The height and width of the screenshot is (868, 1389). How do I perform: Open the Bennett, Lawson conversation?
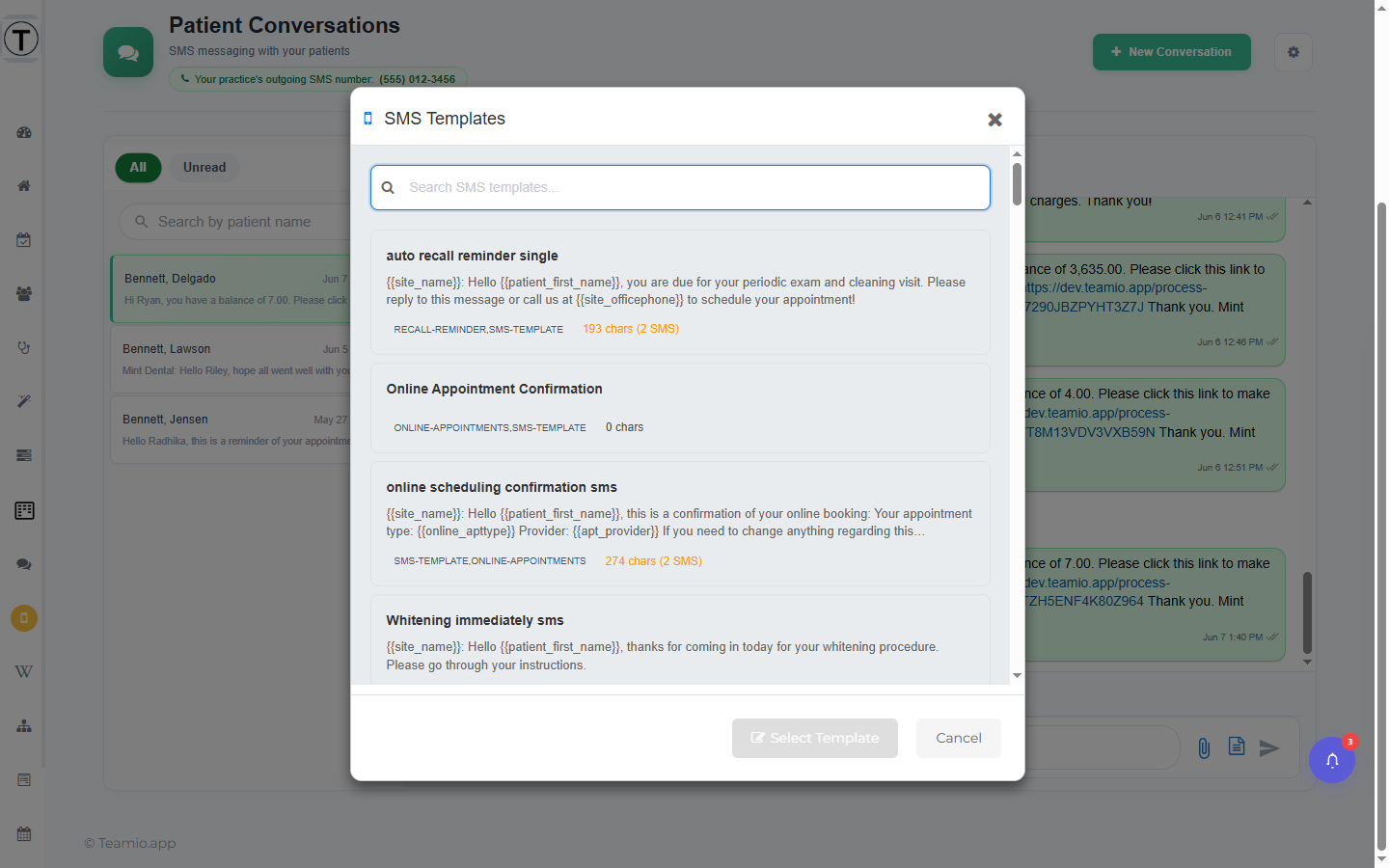[231, 359]
